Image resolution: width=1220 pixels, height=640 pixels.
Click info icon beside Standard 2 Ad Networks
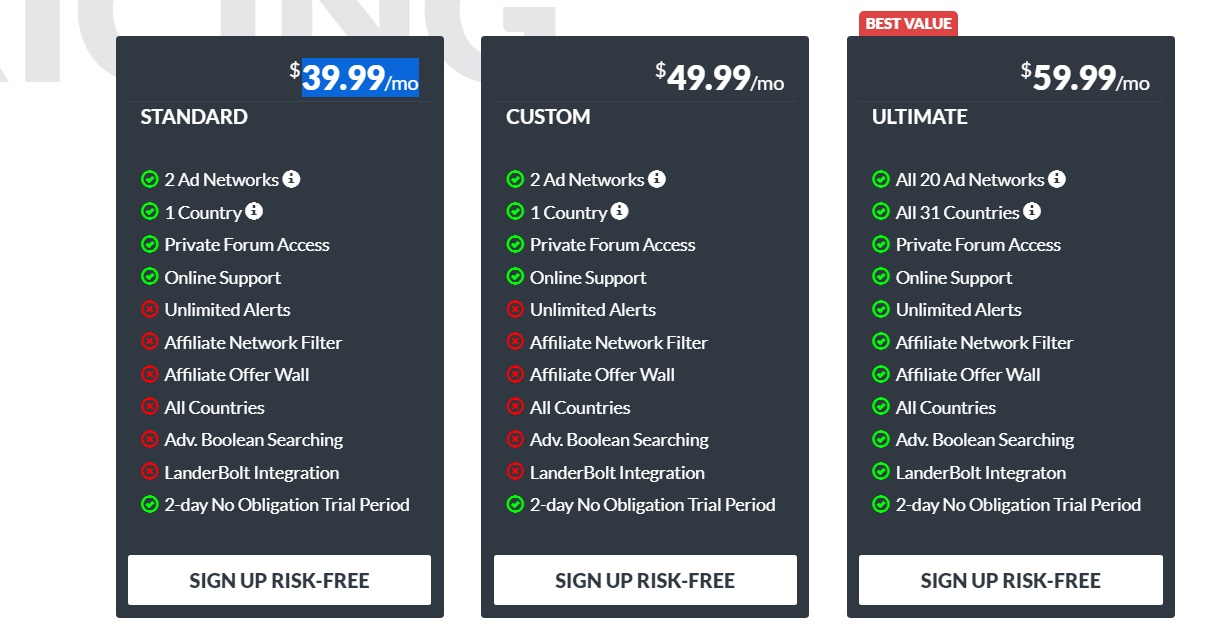(x=291, y=179)
